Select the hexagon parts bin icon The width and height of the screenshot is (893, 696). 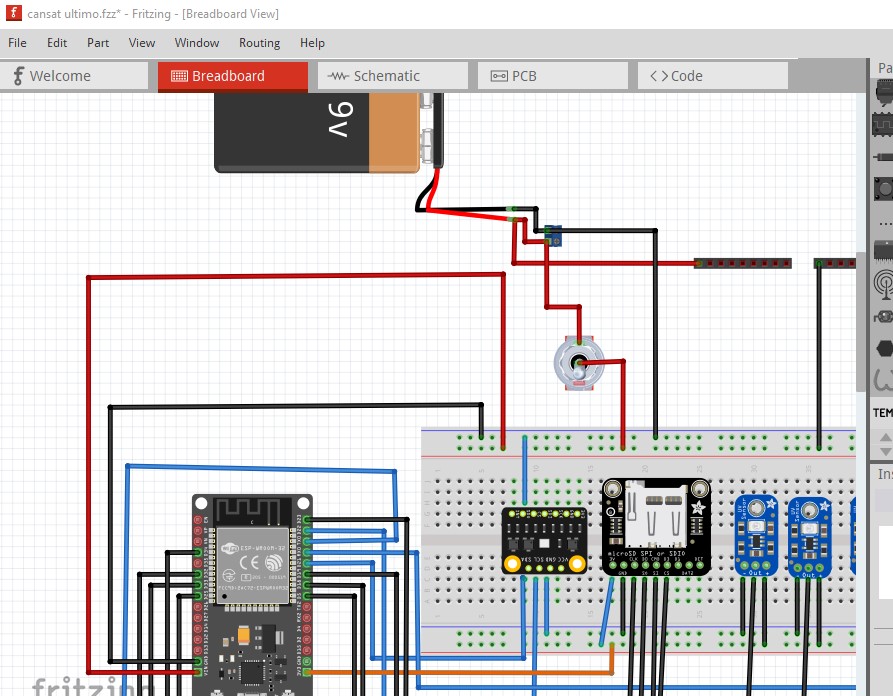click(x=884, y=348)
